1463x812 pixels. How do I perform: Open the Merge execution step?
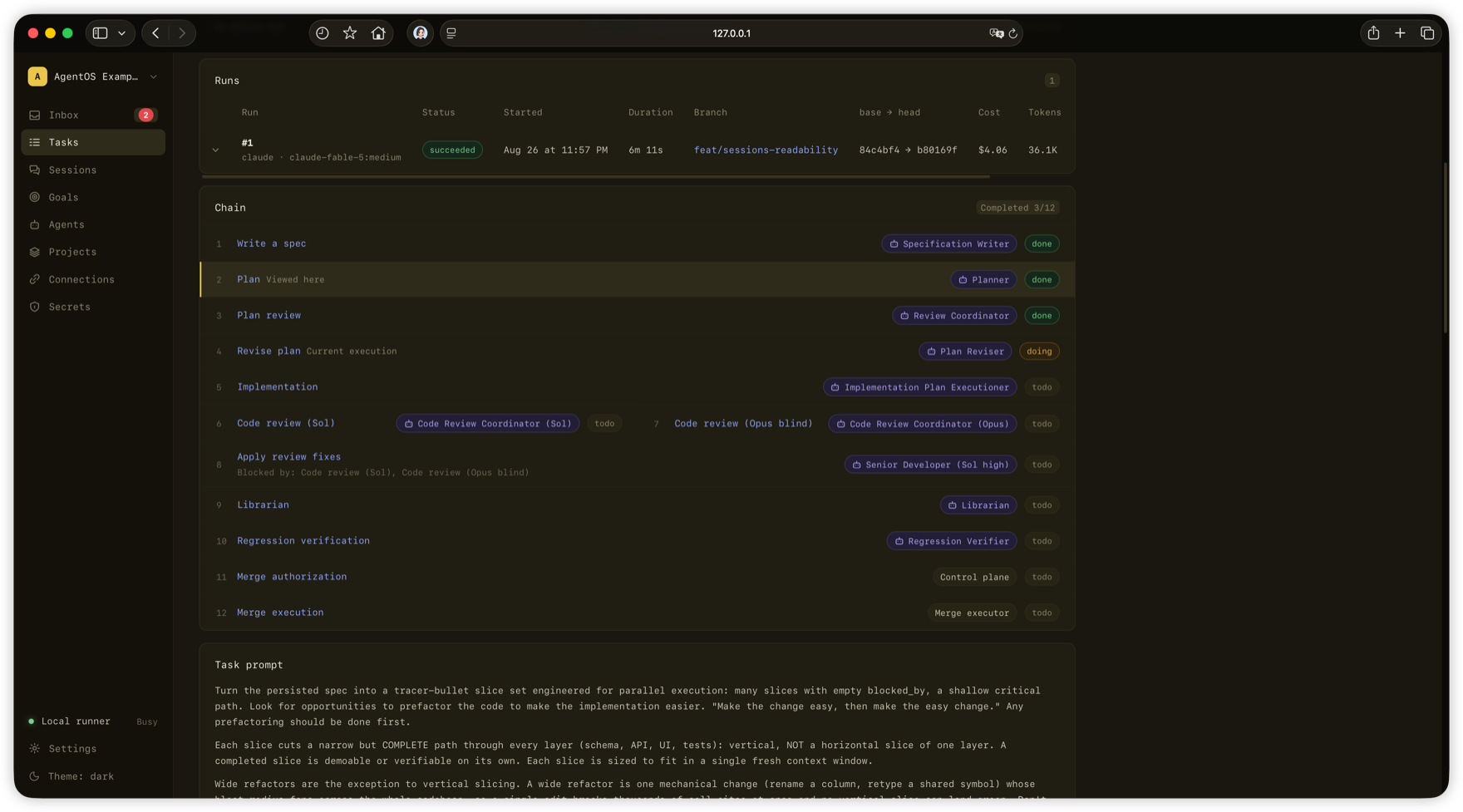pos(280,613)
